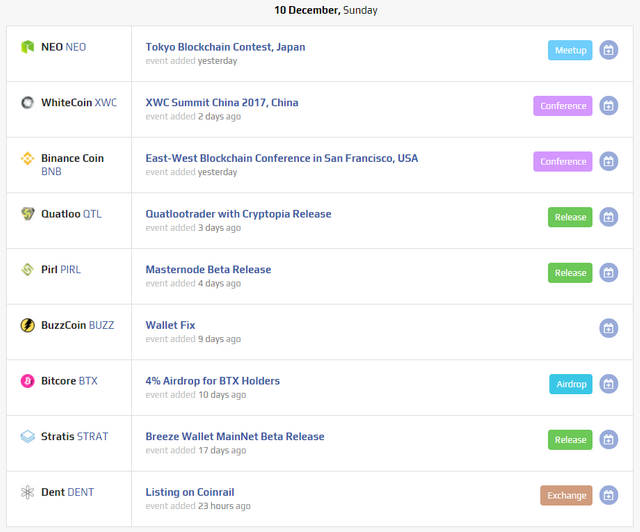Select the Bitcore BTX coin name
This screenshot has width=640, height=532.
(69, 381)
